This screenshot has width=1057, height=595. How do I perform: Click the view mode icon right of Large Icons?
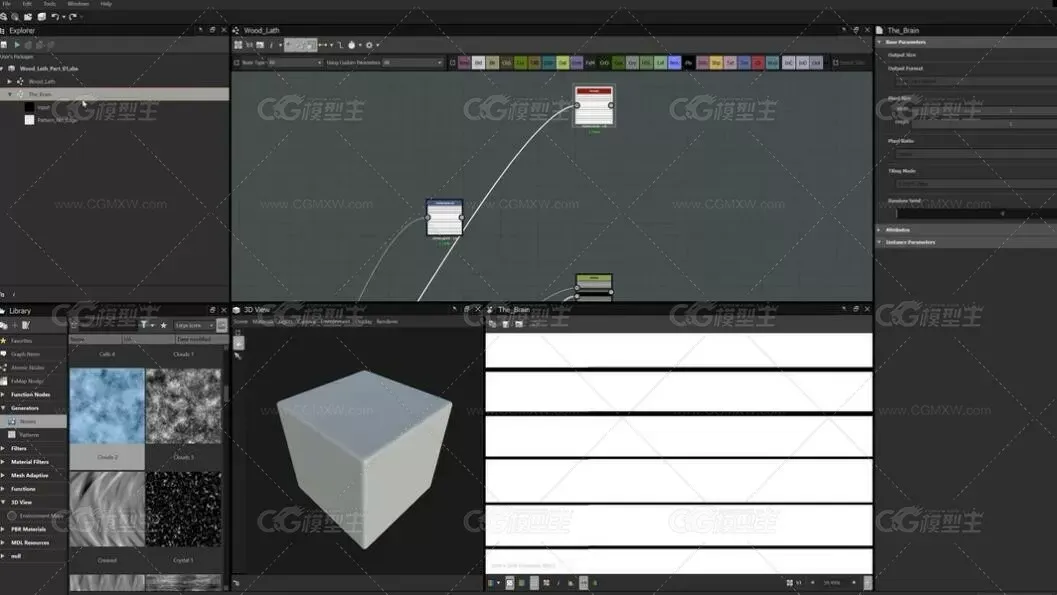[222, 325]
